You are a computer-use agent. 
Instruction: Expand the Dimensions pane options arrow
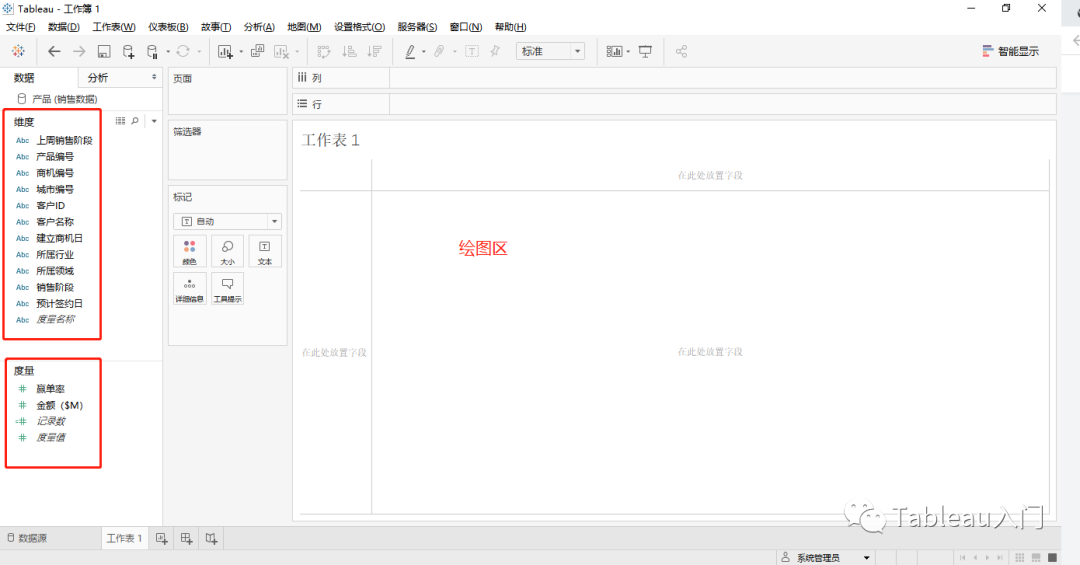154,121
